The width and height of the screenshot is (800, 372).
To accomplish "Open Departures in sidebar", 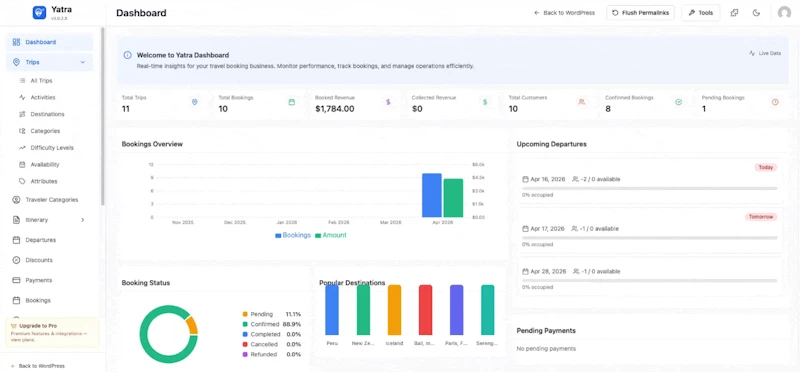I will [x=41, y=240].
